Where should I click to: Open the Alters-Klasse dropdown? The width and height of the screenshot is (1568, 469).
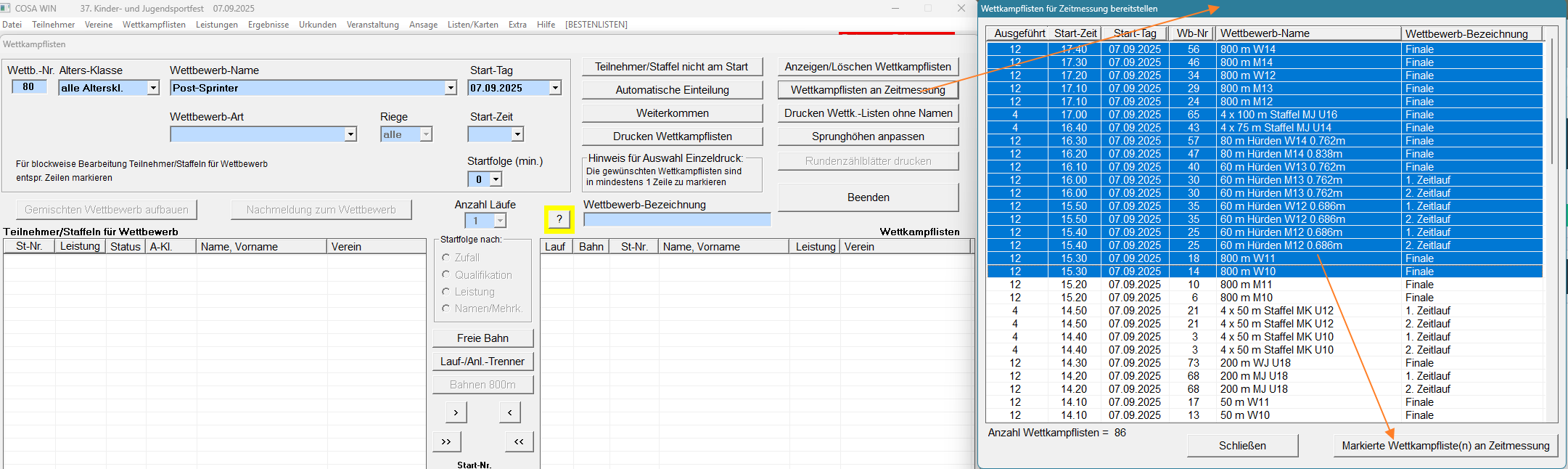153,88
